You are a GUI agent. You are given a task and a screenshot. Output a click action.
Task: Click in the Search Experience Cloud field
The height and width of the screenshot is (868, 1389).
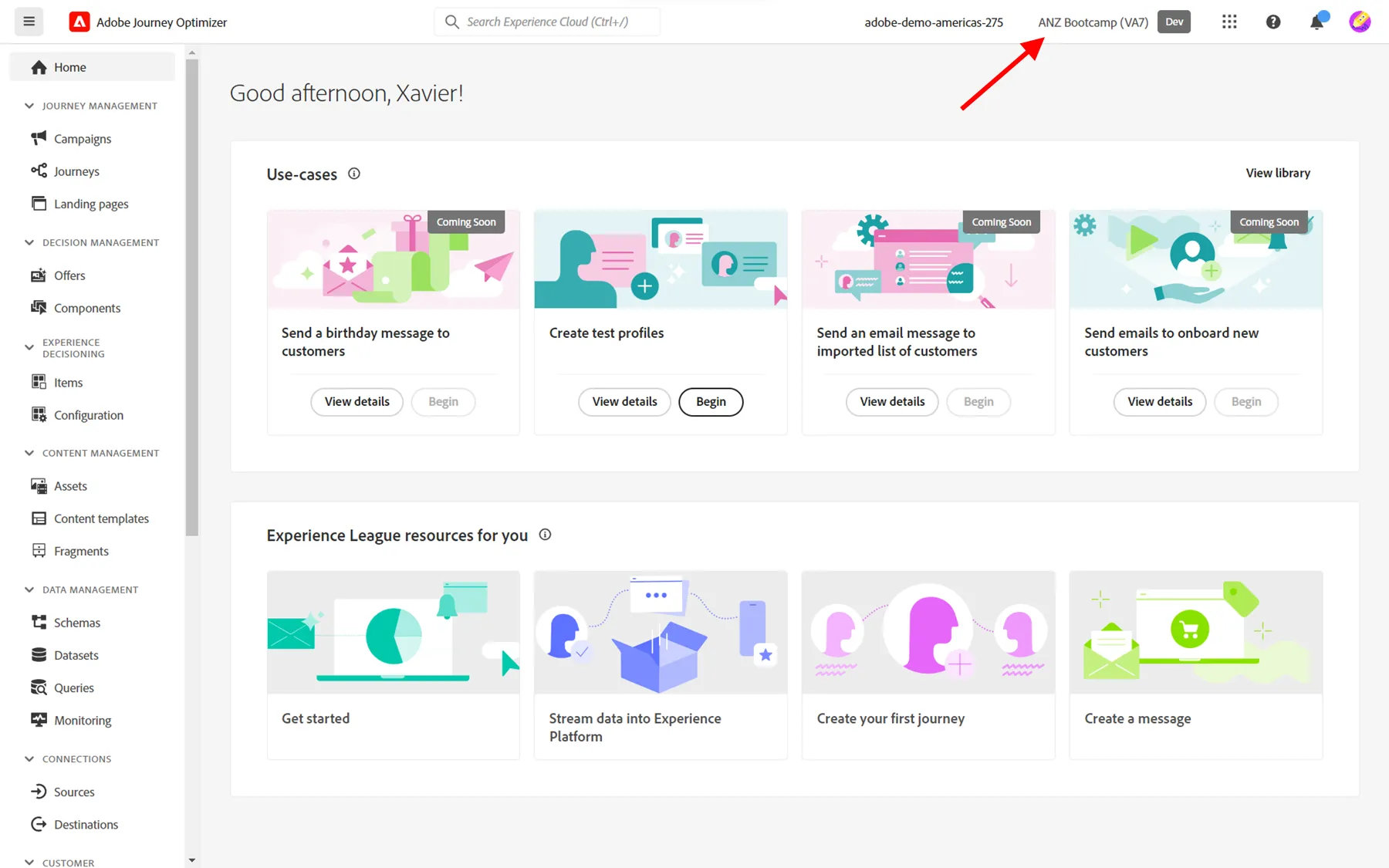547,22
